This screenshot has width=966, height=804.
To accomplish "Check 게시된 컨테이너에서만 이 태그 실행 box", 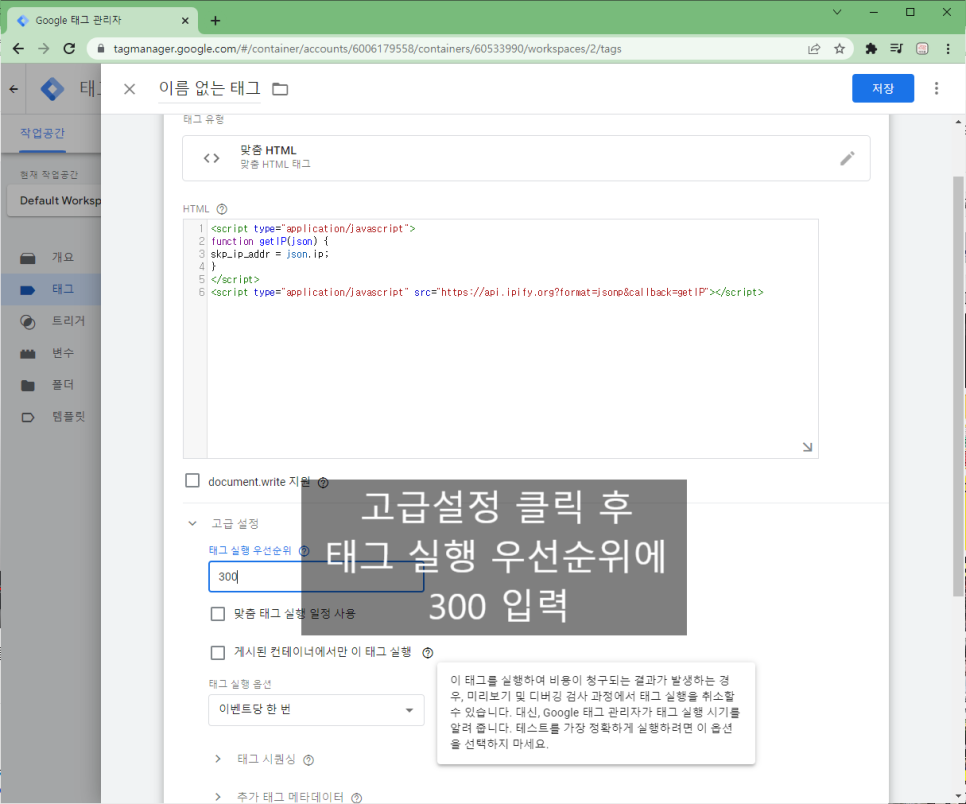I will tap(217, 652).
